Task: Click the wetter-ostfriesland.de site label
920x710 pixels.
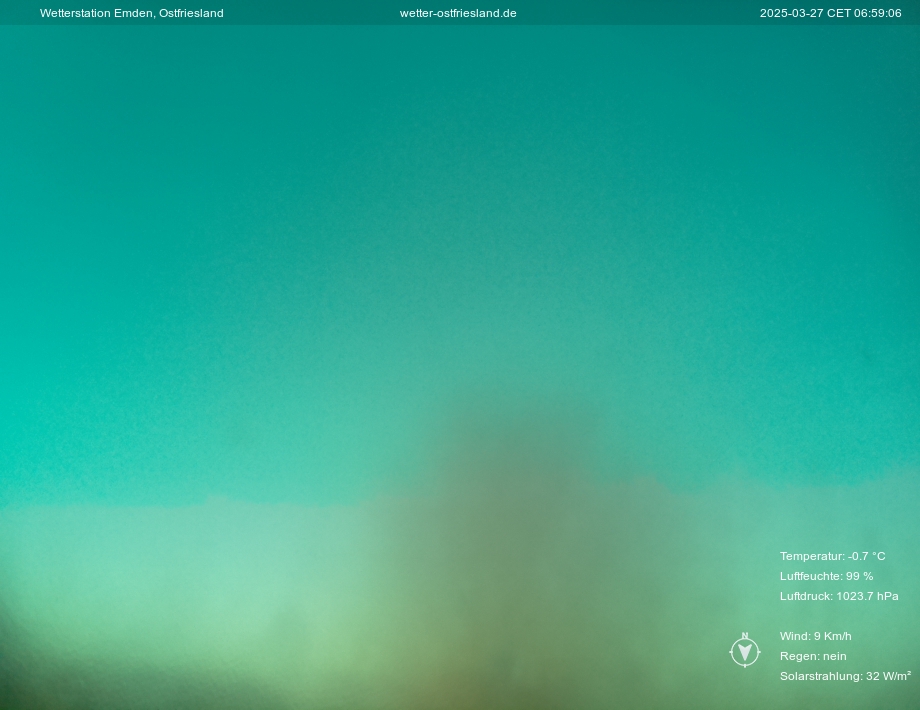Action: pyautogui.click(x=458, y=13)
